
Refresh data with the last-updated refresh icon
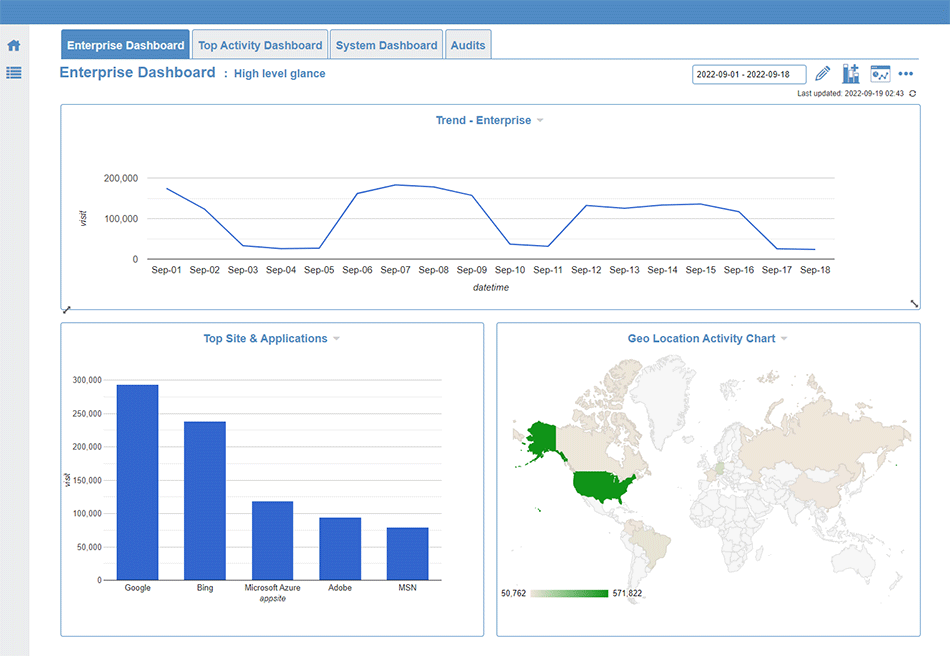tap(910, 92)
